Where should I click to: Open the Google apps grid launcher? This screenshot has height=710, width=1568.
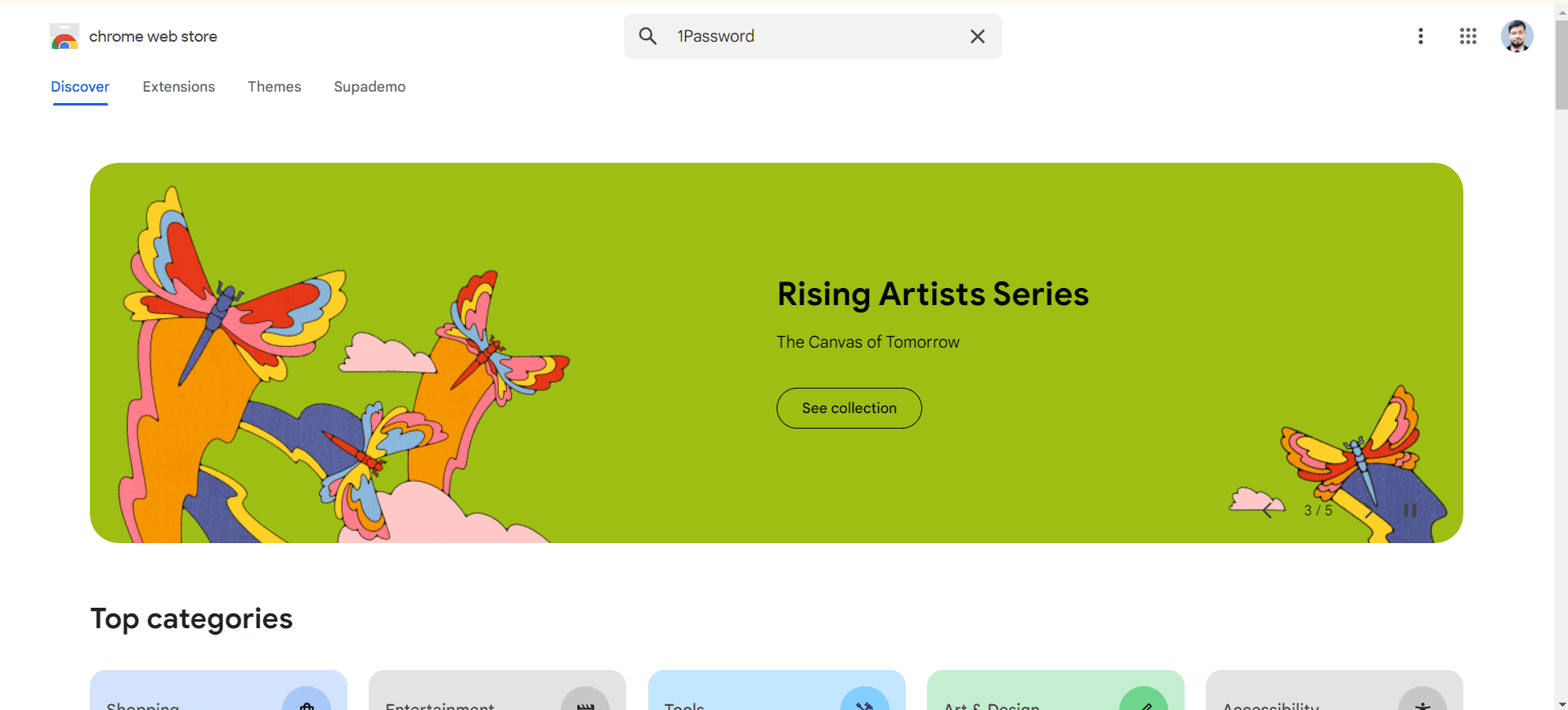click(x=1467, y=36)
